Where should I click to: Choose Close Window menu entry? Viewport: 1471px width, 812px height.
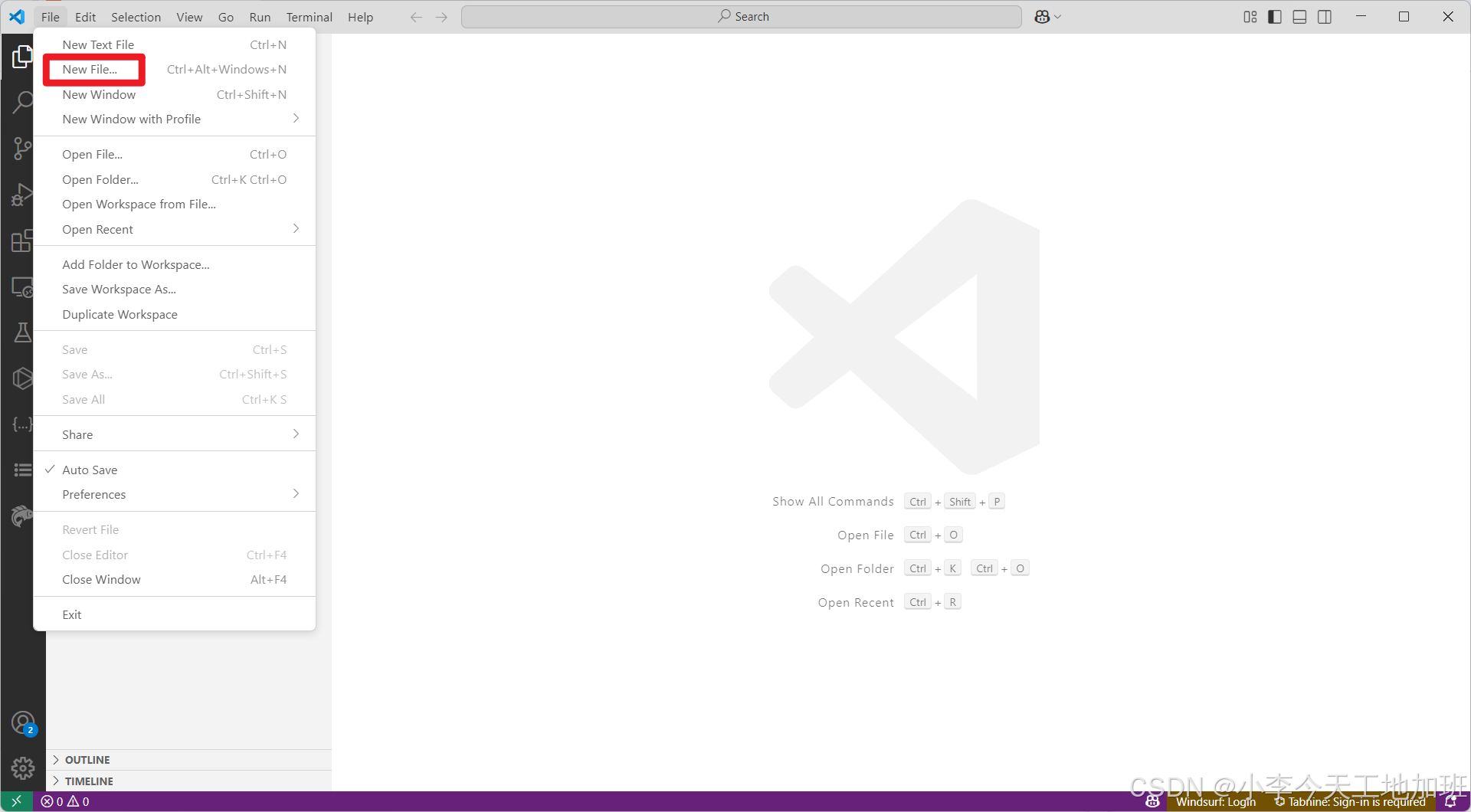click(x=175, y=579)
